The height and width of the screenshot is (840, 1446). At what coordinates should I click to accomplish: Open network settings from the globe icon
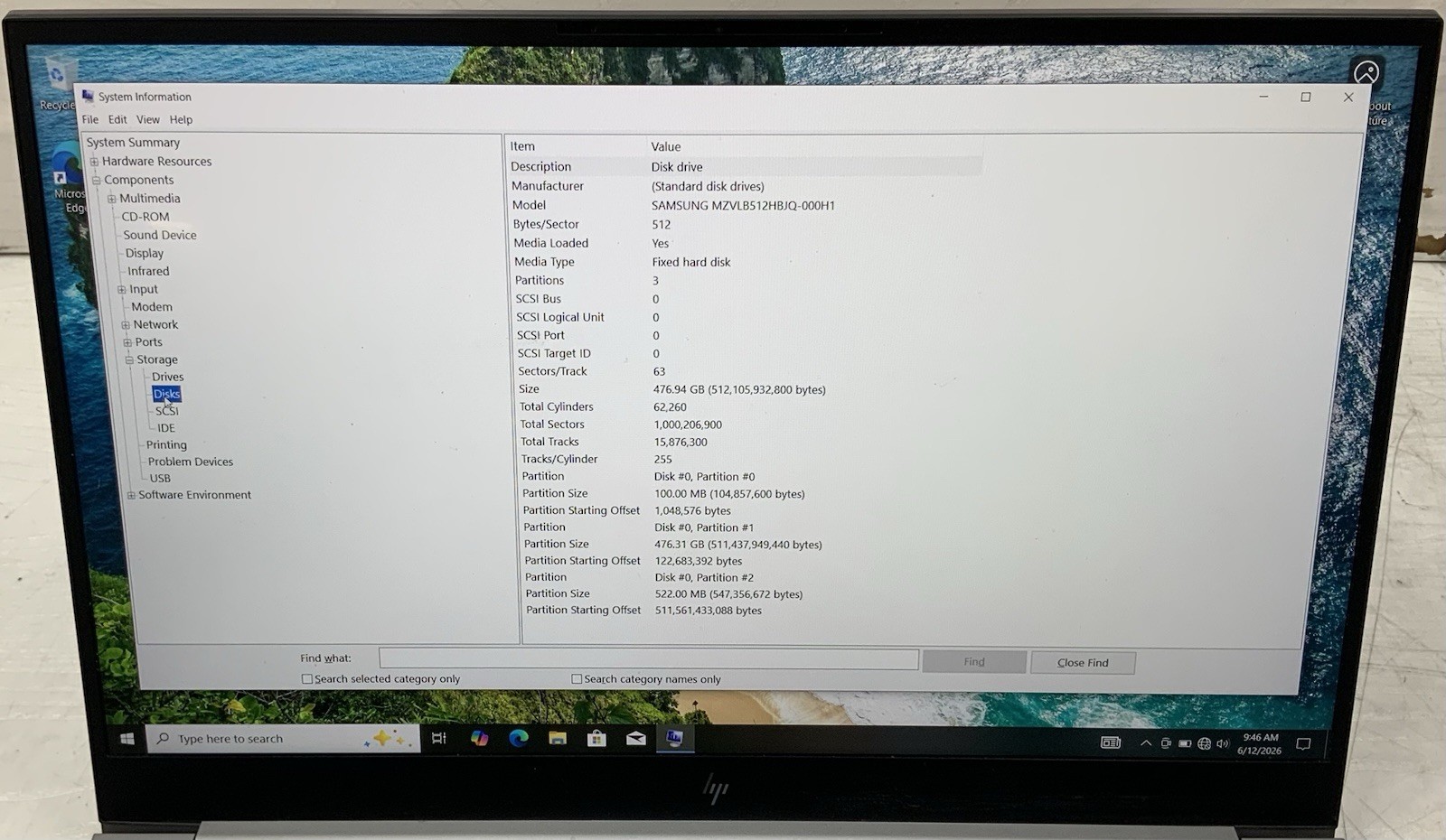click(1204, 743)
